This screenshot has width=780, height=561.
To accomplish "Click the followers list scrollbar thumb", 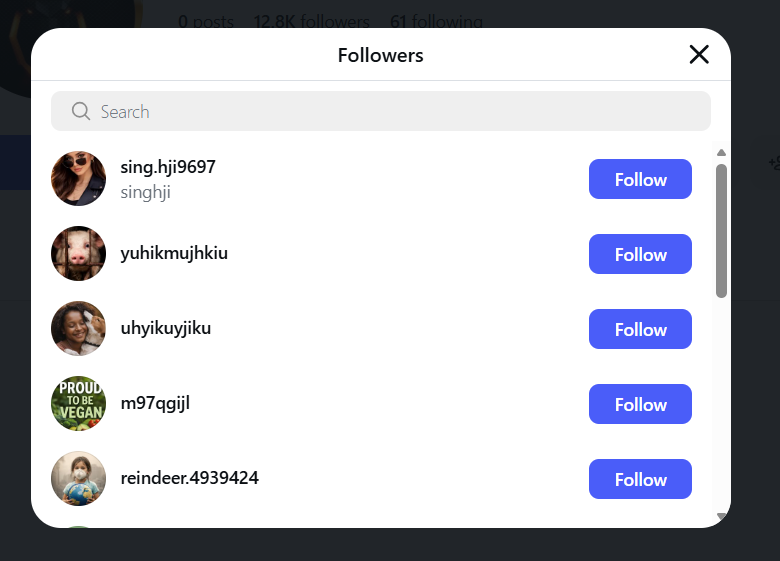I will click(x=721, y=230).
